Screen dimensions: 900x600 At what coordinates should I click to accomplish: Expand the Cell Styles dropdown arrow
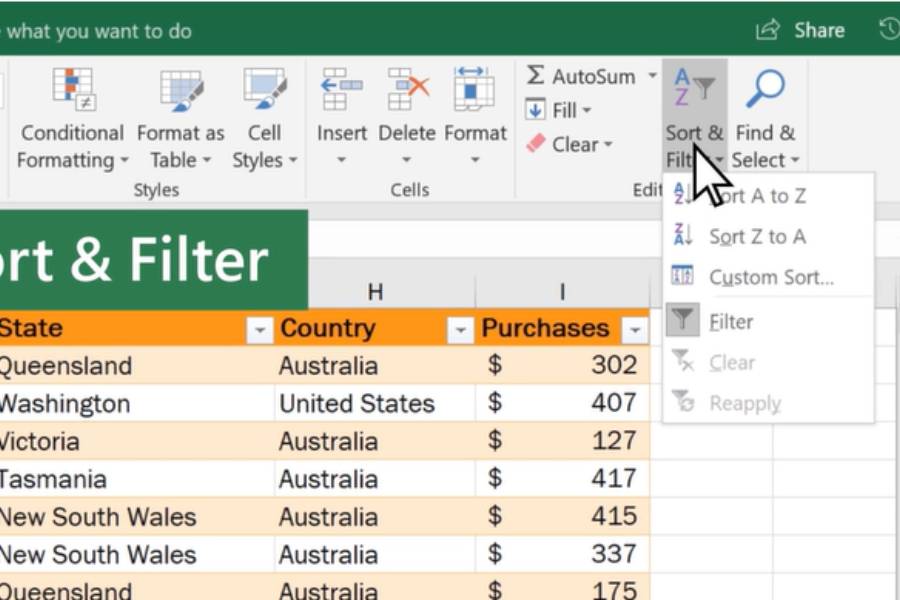click(293, 160)
